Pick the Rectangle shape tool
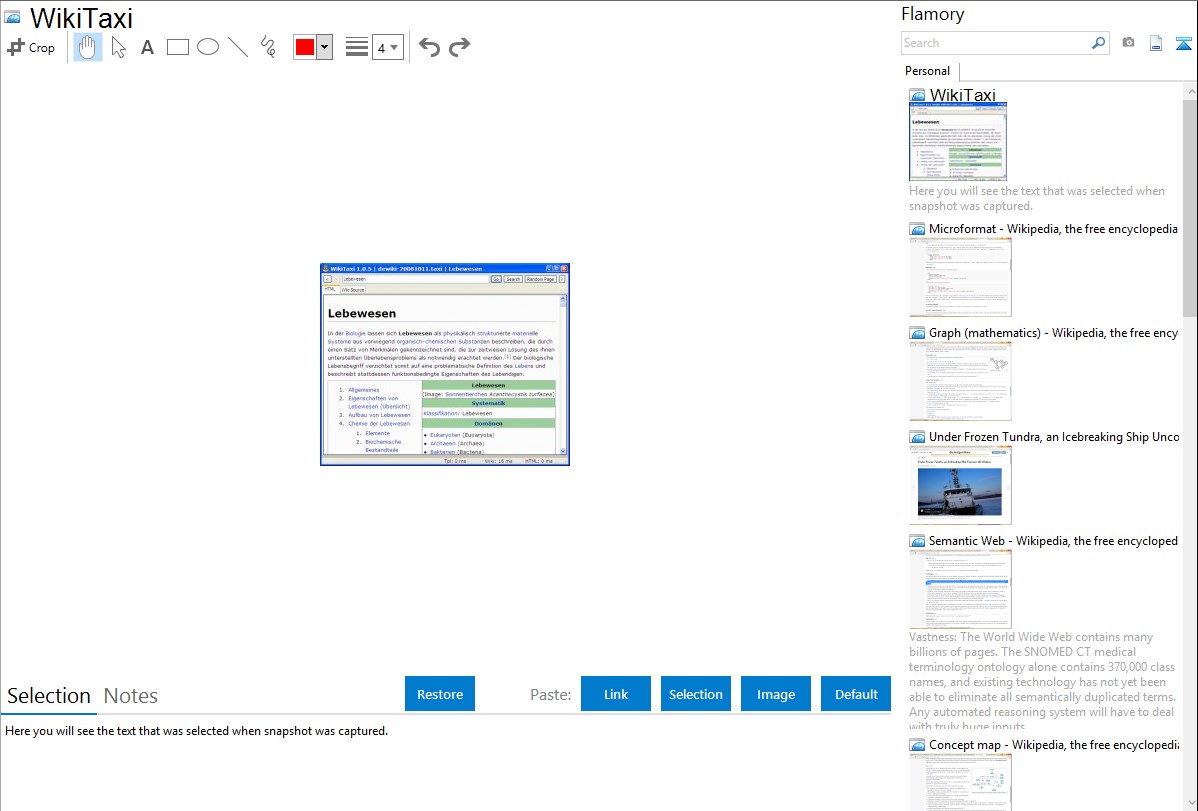The image size is (1198, 811). 177,47
